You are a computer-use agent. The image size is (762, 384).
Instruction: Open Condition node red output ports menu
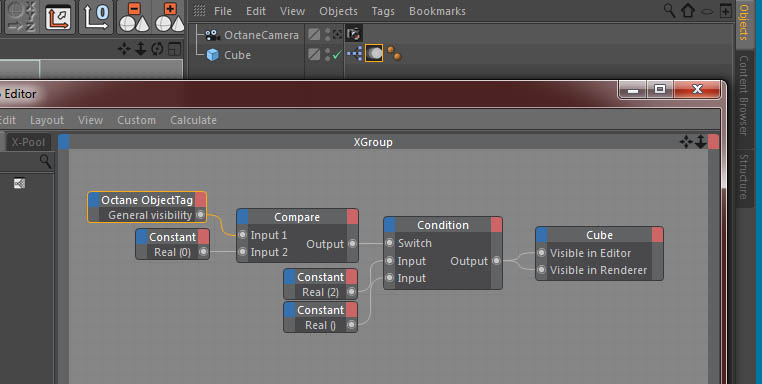(x=496, y=225)
